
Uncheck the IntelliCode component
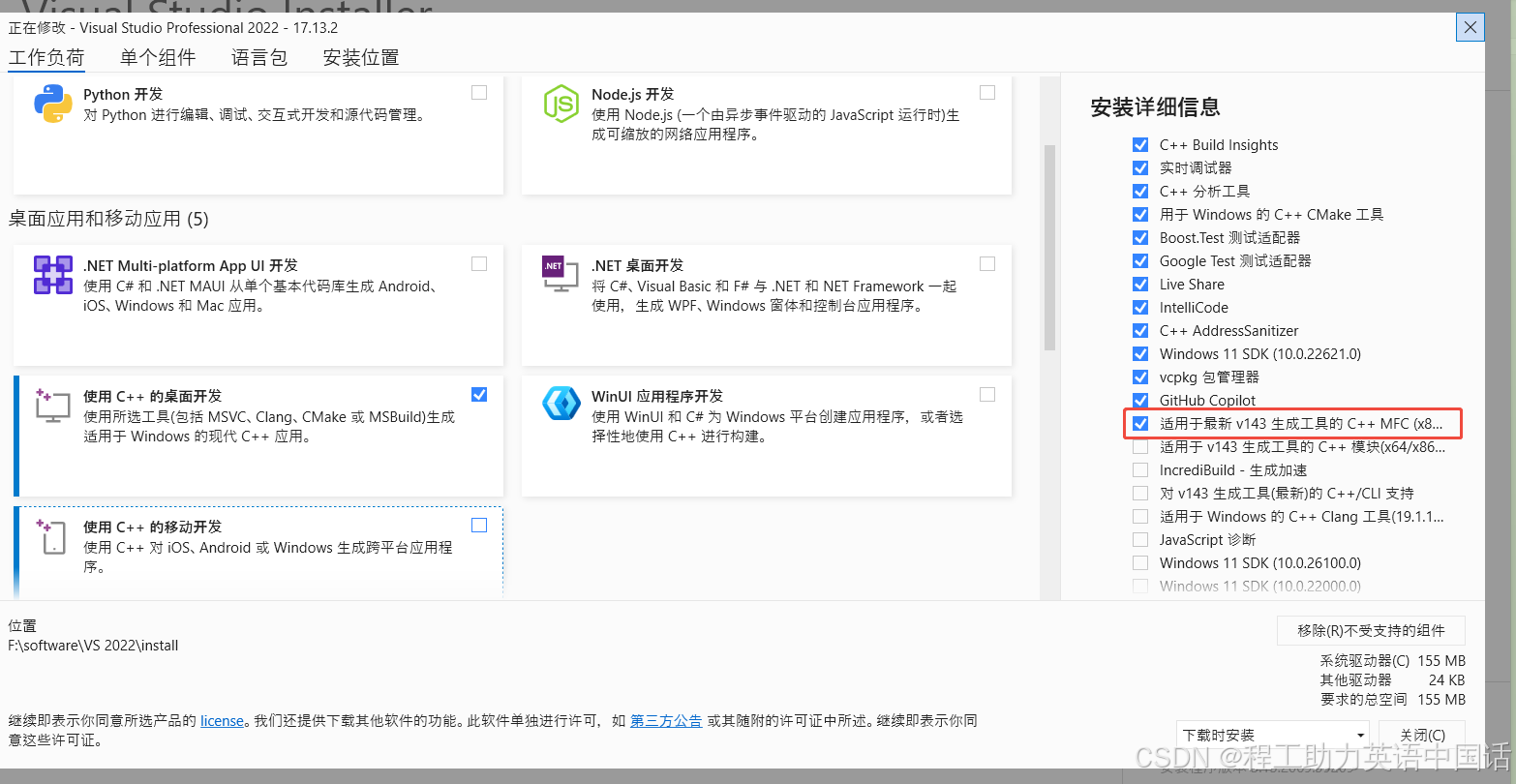click(1140, 307)
